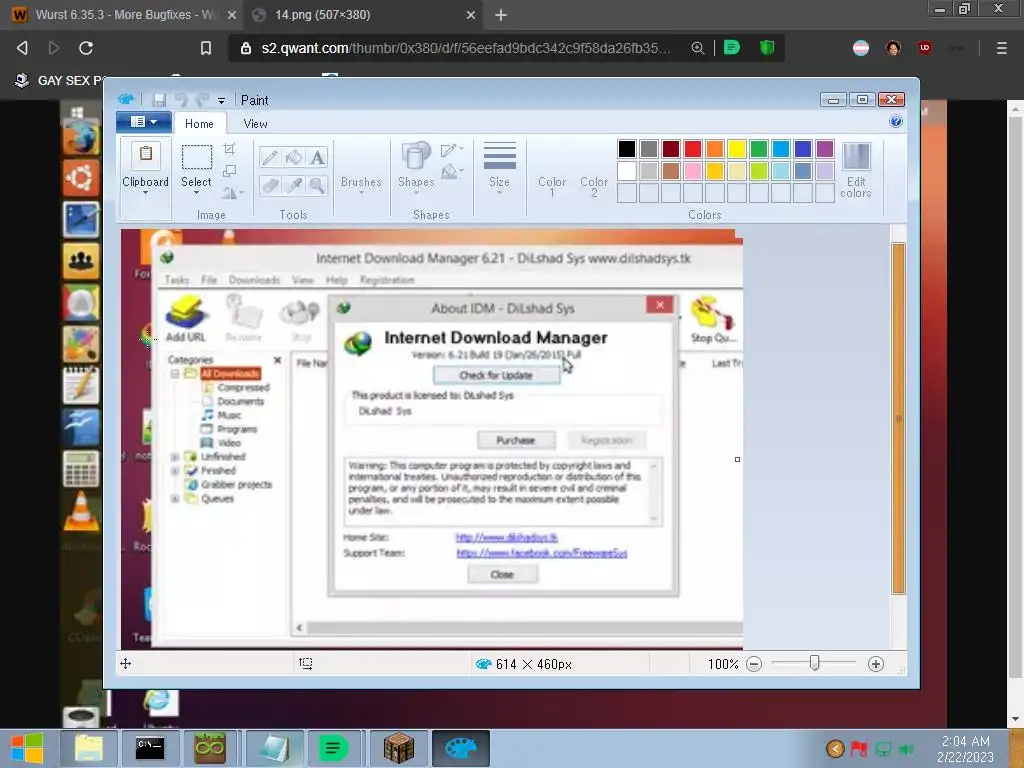1024x768 pixels.
Task: Switch to the View ribbon tab
Action: click(255, 123)
